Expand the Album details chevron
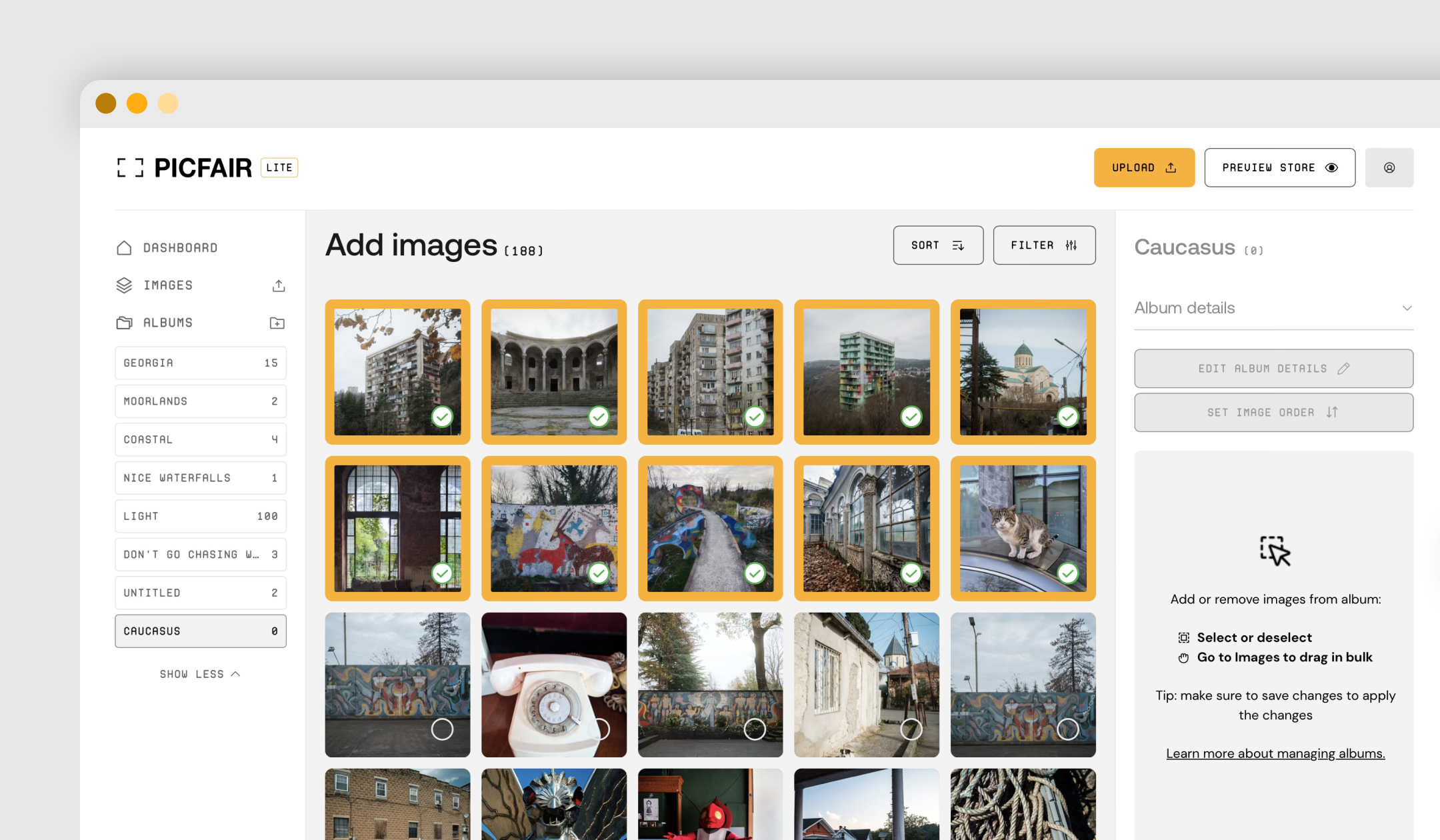The width and height of the screenshot is (1440, 840). click(1407, 308)
